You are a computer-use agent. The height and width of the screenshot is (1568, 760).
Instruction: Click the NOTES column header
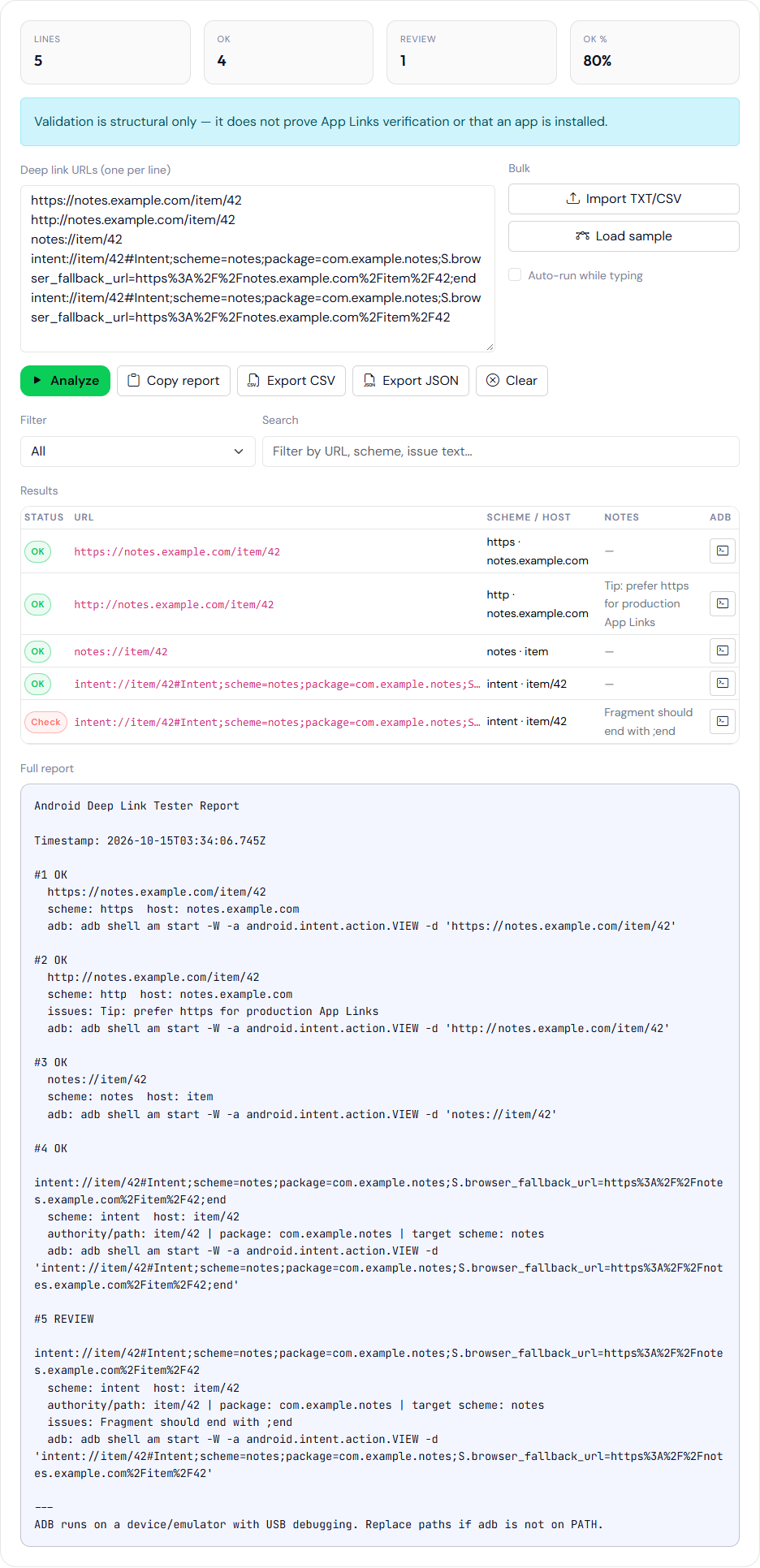tap(621, 517)
